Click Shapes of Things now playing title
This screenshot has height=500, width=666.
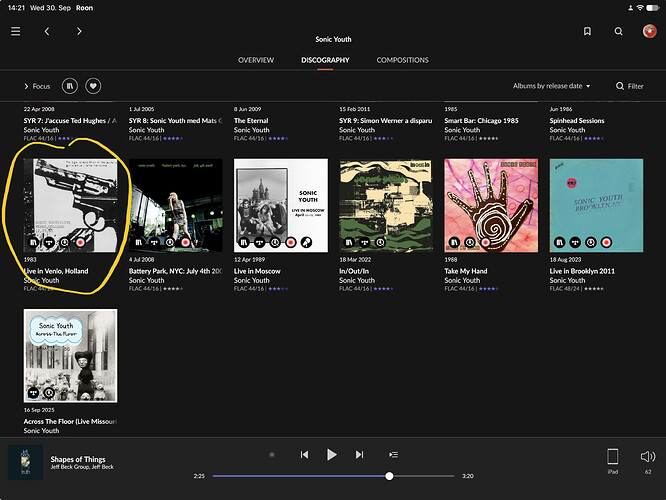point(78,459)
